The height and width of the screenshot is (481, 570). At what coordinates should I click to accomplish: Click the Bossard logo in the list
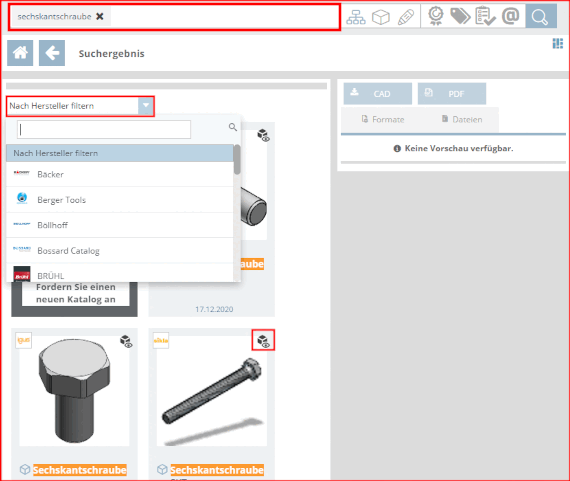[22, 249]
